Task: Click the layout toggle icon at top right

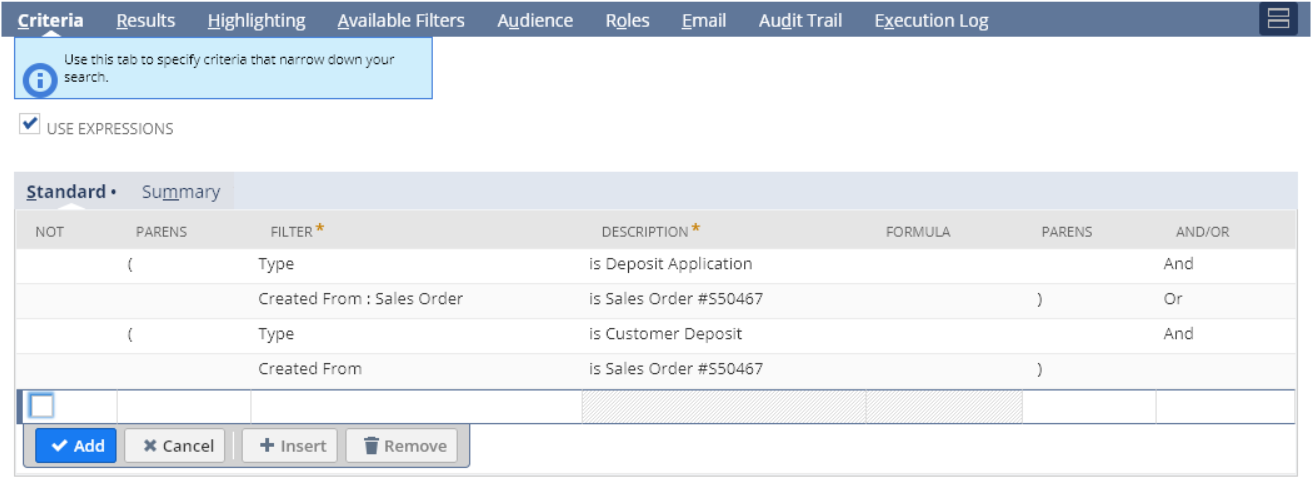Action: (1277, 19)
